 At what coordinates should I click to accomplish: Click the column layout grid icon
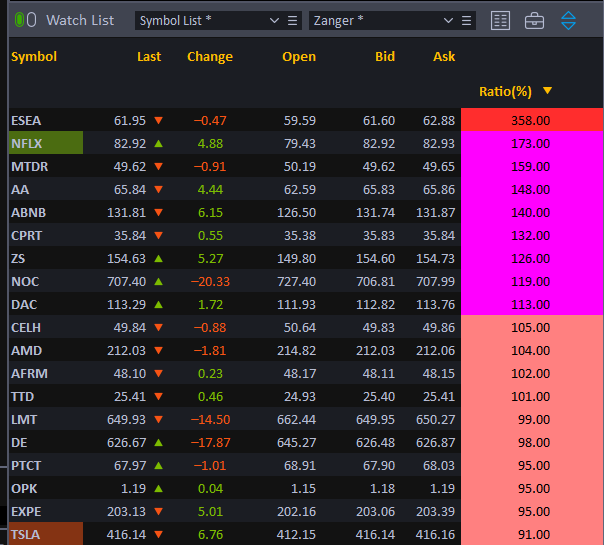click(x=500, y=20)
